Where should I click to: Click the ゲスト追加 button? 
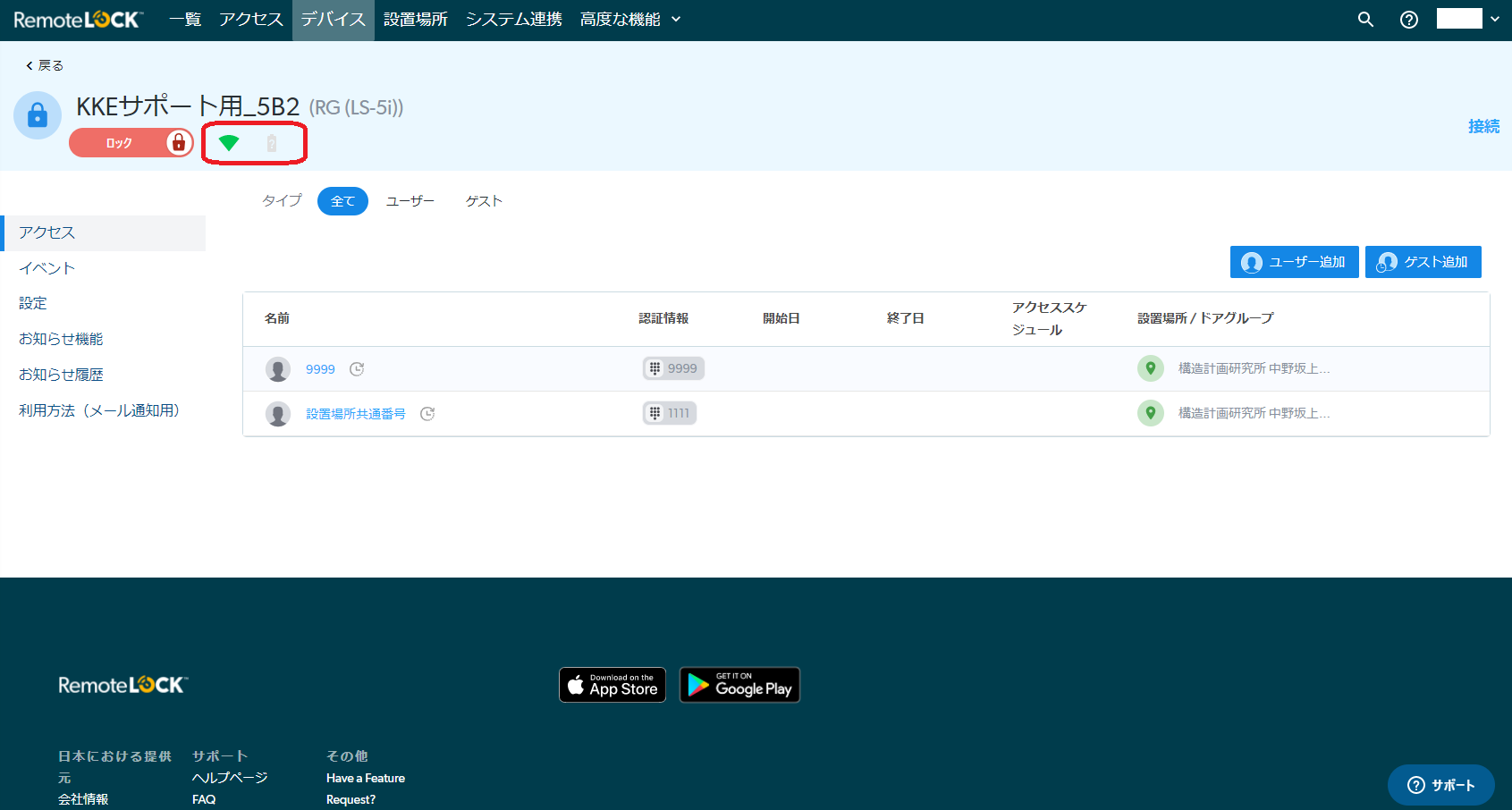[1423, 262]
